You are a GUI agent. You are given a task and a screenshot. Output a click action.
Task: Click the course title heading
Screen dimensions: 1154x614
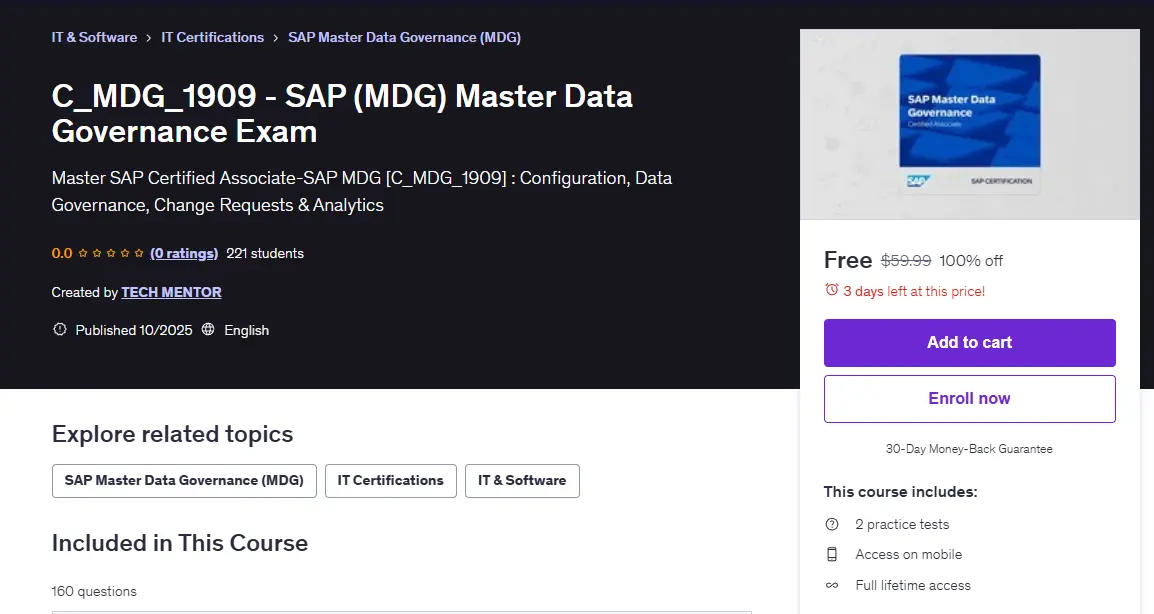coord(342,113)
